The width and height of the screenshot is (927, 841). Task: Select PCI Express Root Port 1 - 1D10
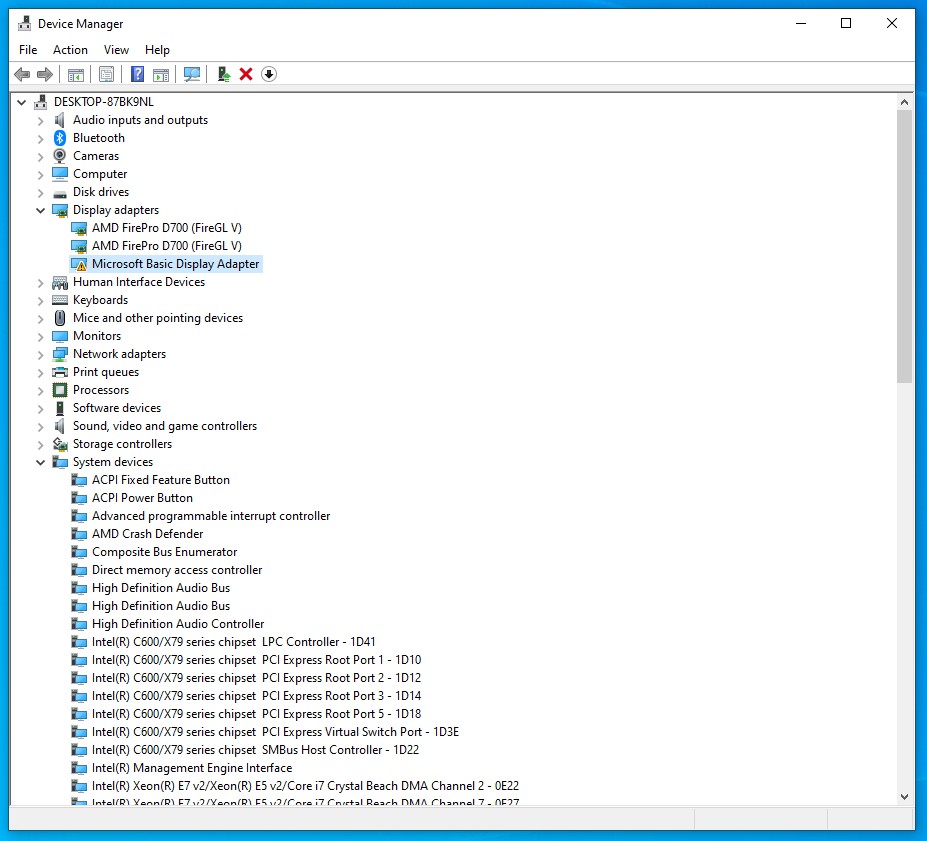point(257,660)
